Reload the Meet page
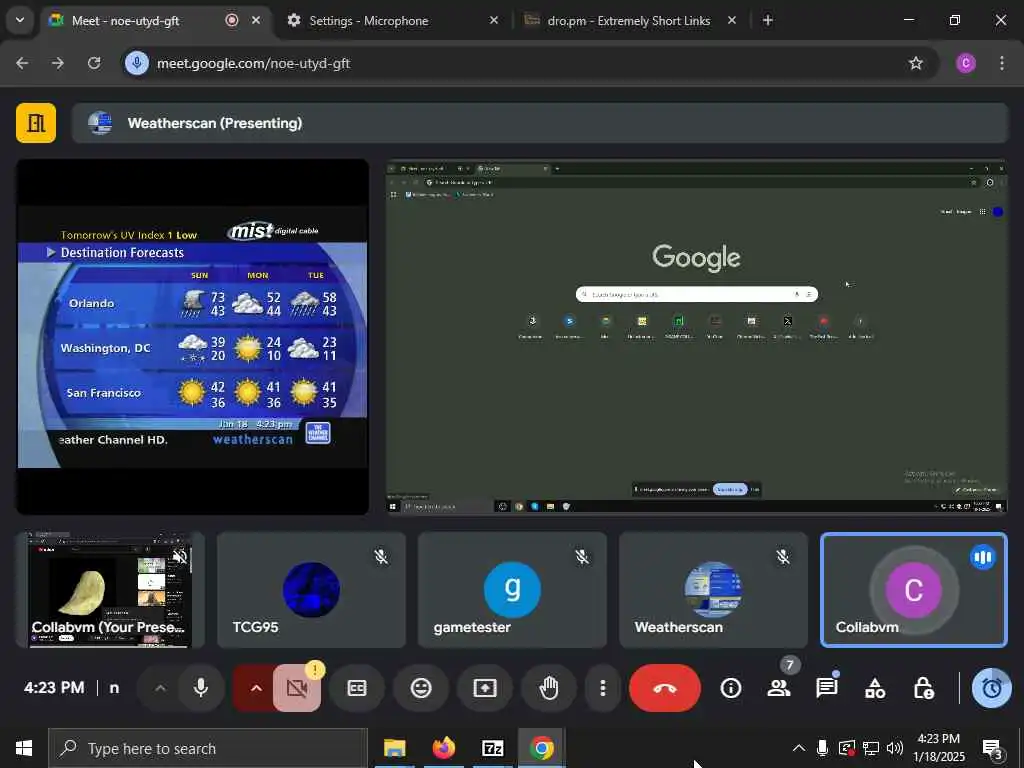The height and width of the screenshot is (768, 1024). (94, 63)
